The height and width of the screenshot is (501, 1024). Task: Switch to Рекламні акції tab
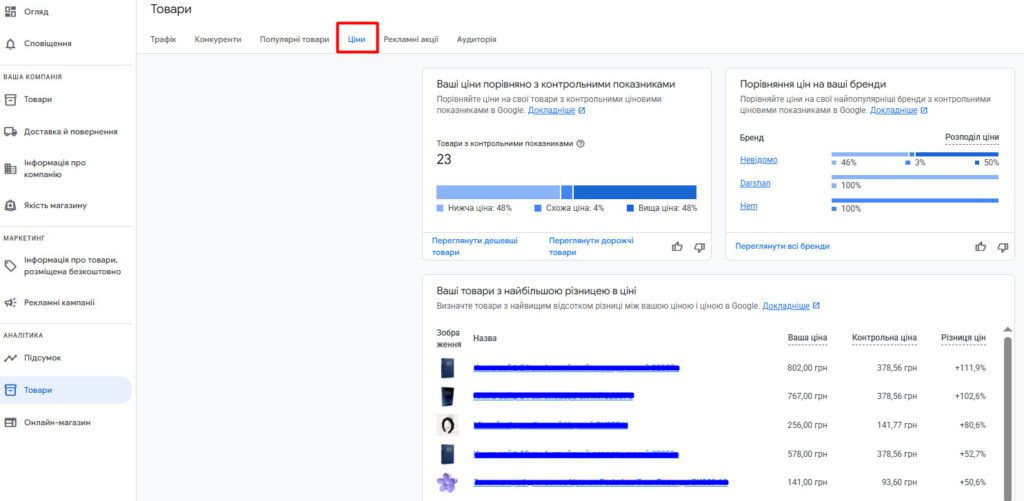click(411, 39)
